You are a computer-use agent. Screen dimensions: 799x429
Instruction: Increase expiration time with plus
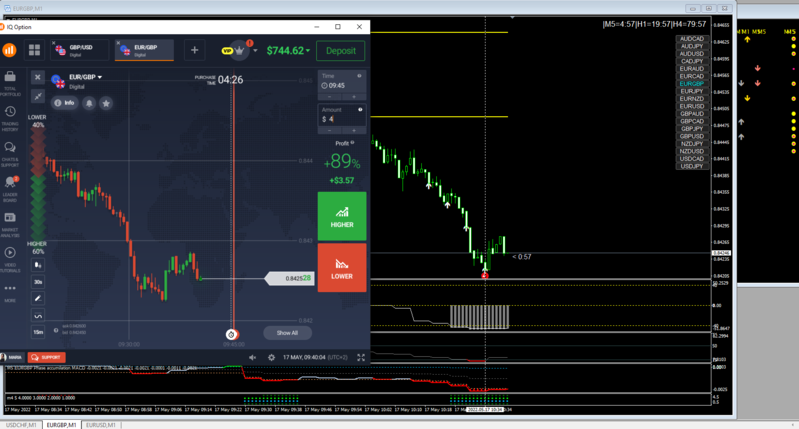tap(354, 97)
